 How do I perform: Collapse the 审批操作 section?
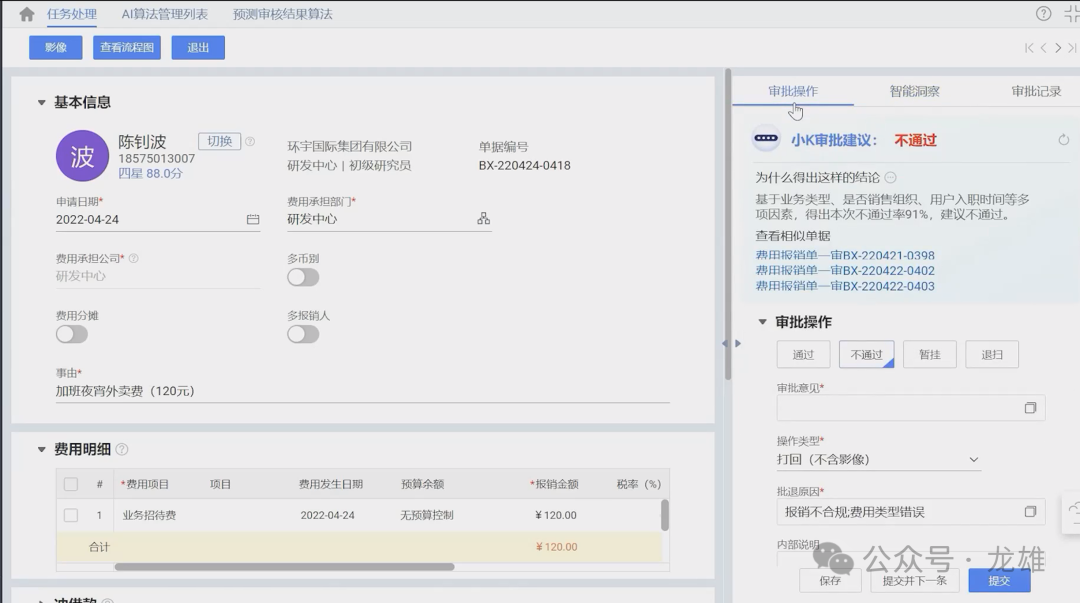pyautogui.click(x=763, y=322)
